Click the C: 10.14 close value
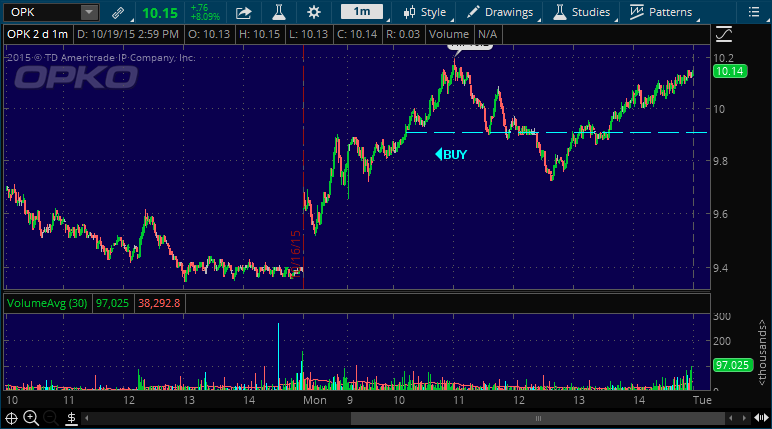The width and height of the screenshot is (772, 429). tap(357, 34)
